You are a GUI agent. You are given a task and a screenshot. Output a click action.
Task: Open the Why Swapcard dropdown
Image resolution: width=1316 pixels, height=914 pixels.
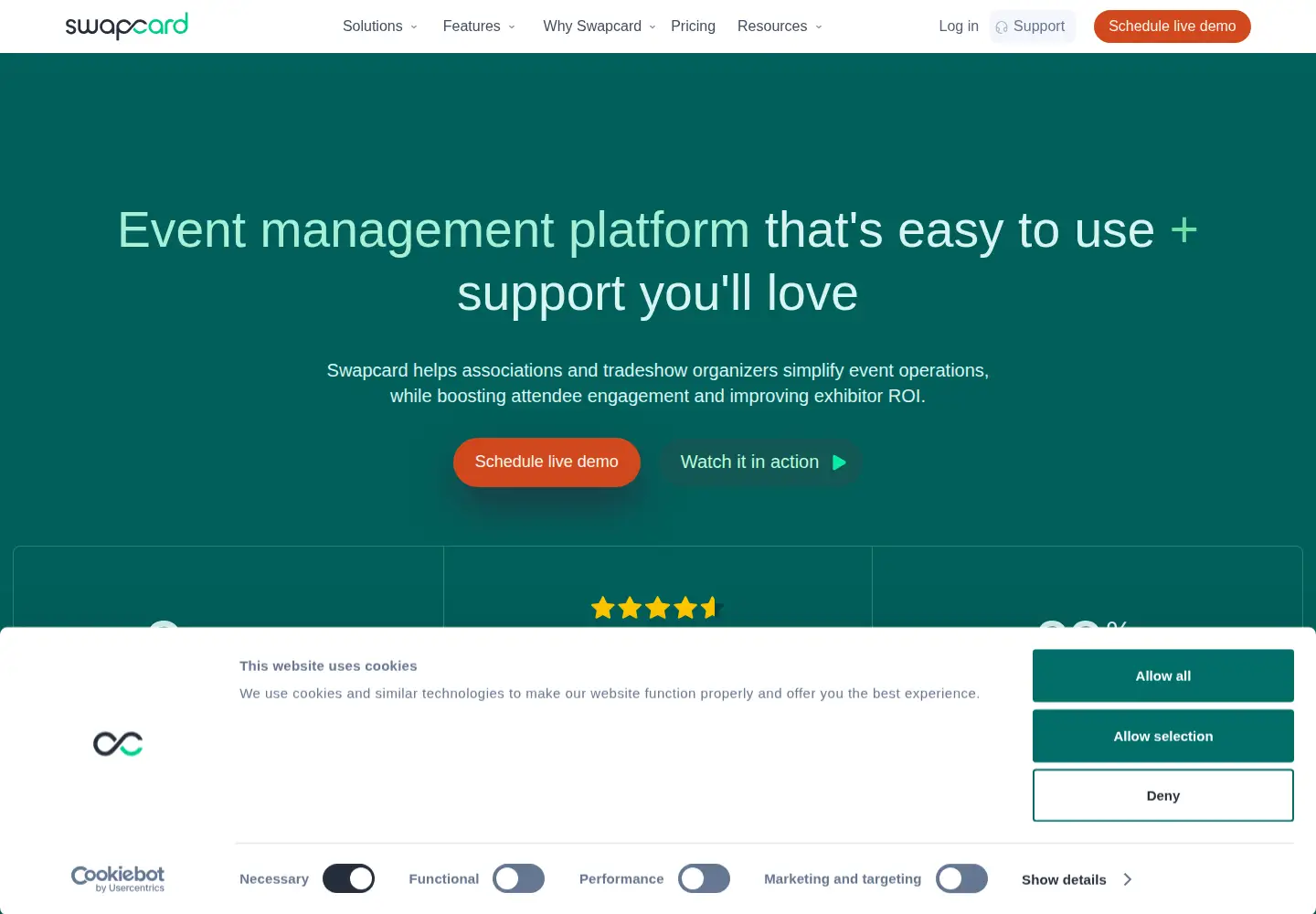(x=600, y=27)
